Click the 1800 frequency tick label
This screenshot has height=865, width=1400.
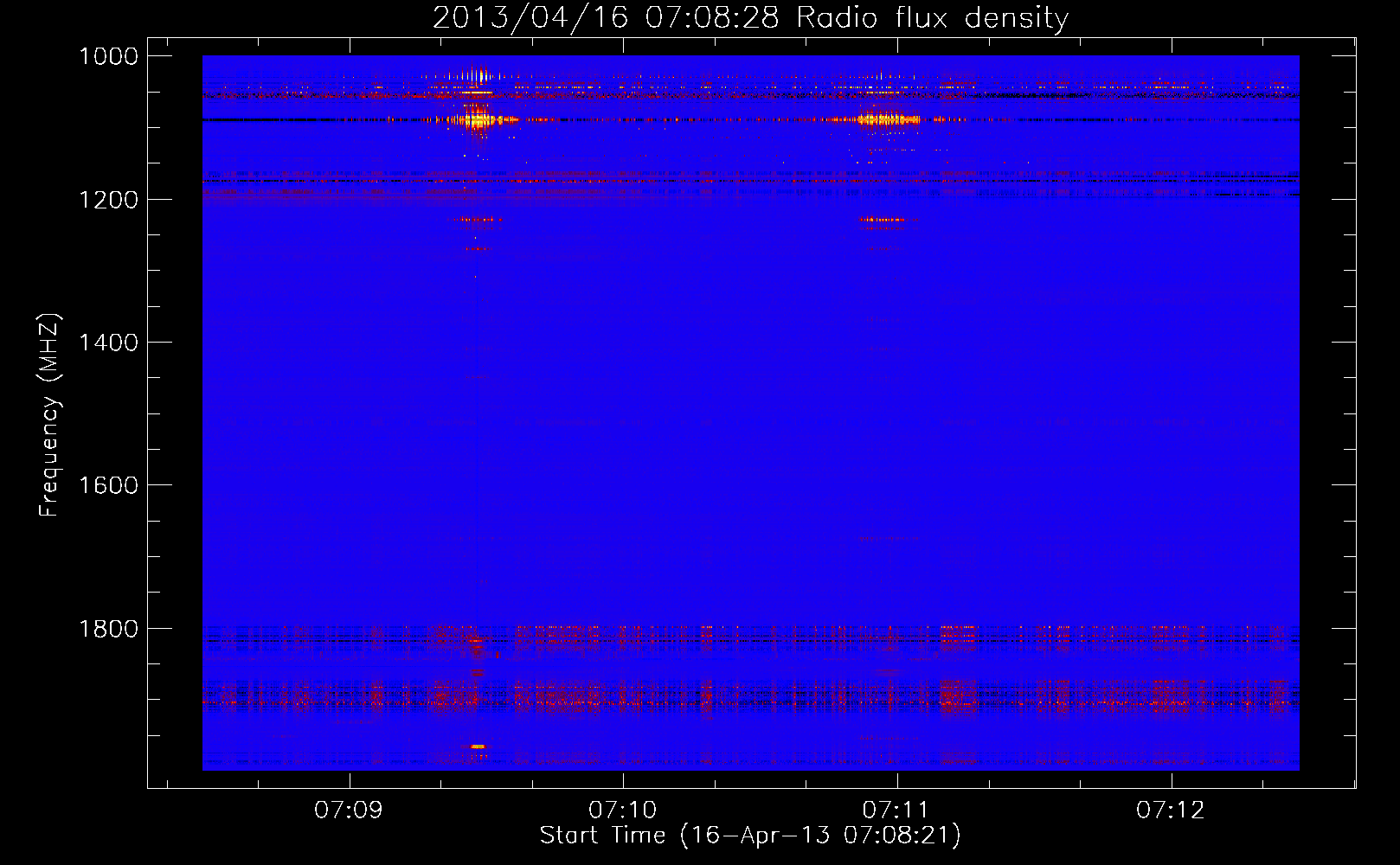coord(108,629)
